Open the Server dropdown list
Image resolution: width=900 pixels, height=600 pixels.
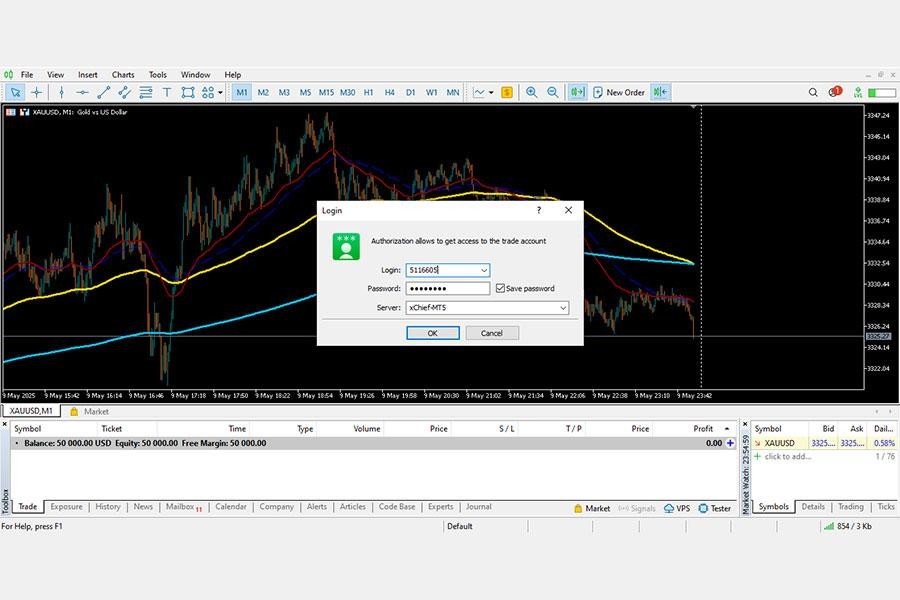(x=563, y=308)
